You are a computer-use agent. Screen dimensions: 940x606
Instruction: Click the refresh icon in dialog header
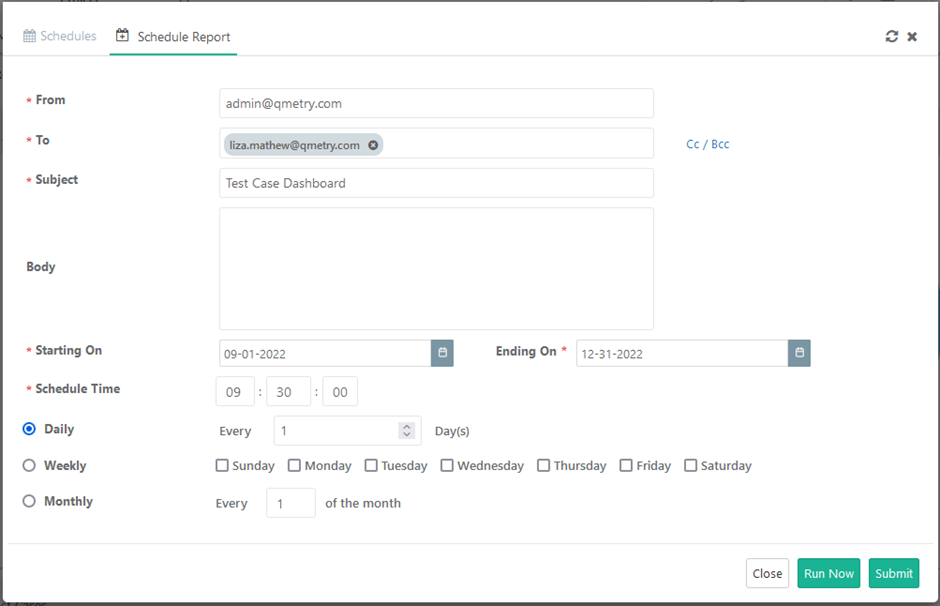coord(892,36)
